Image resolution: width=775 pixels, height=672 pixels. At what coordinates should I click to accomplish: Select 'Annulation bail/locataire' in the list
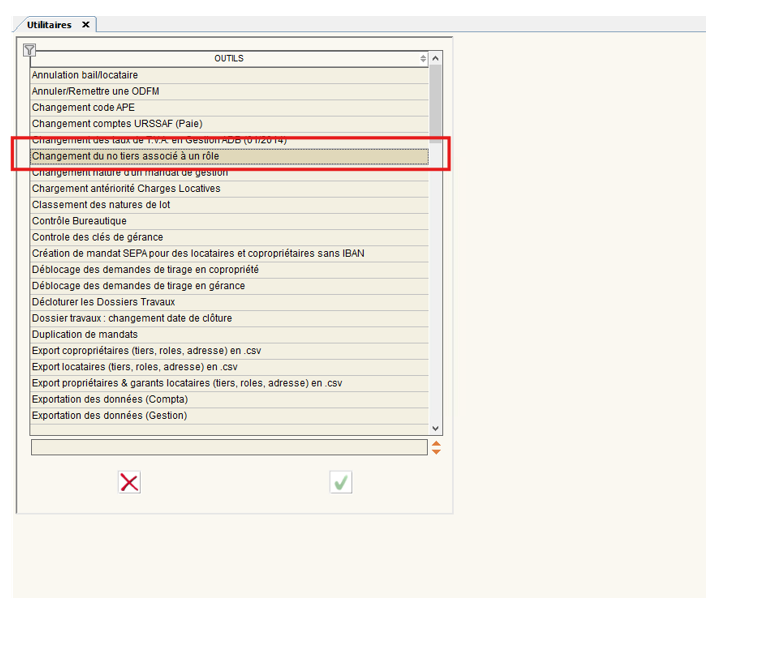tap(85, 75)
